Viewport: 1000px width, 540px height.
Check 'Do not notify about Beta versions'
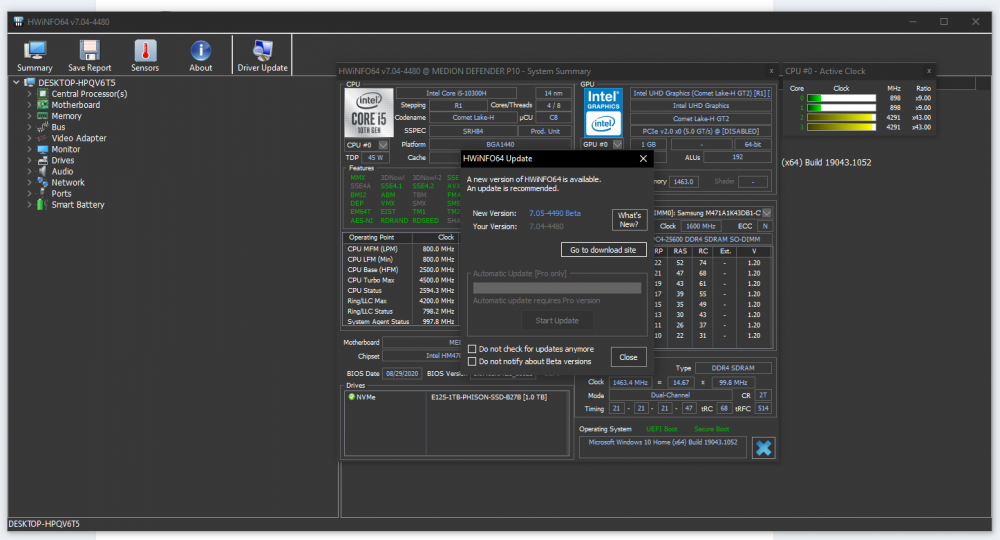point(472,361)
